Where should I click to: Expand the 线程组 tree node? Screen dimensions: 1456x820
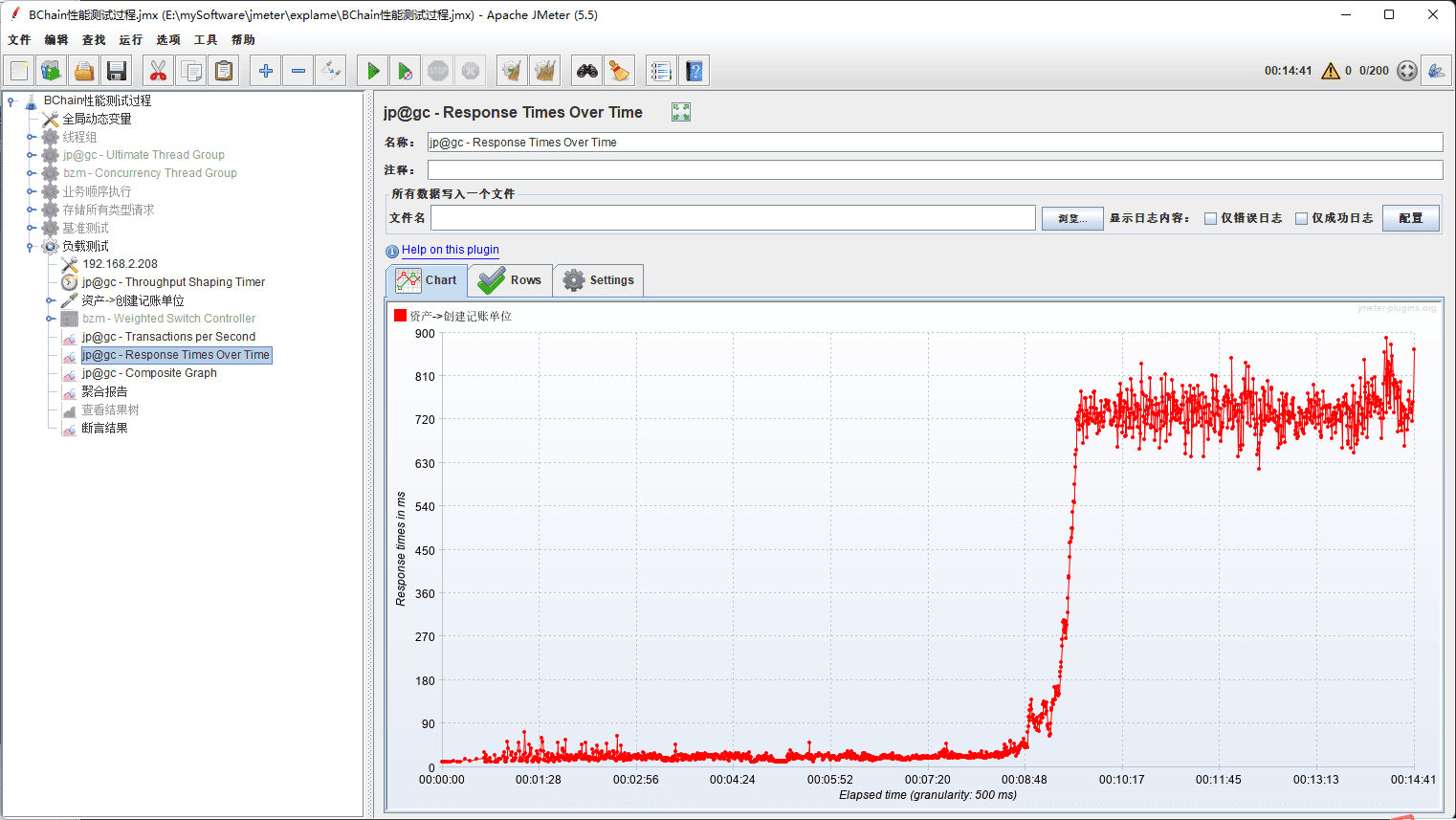click(x=31, y=137)
